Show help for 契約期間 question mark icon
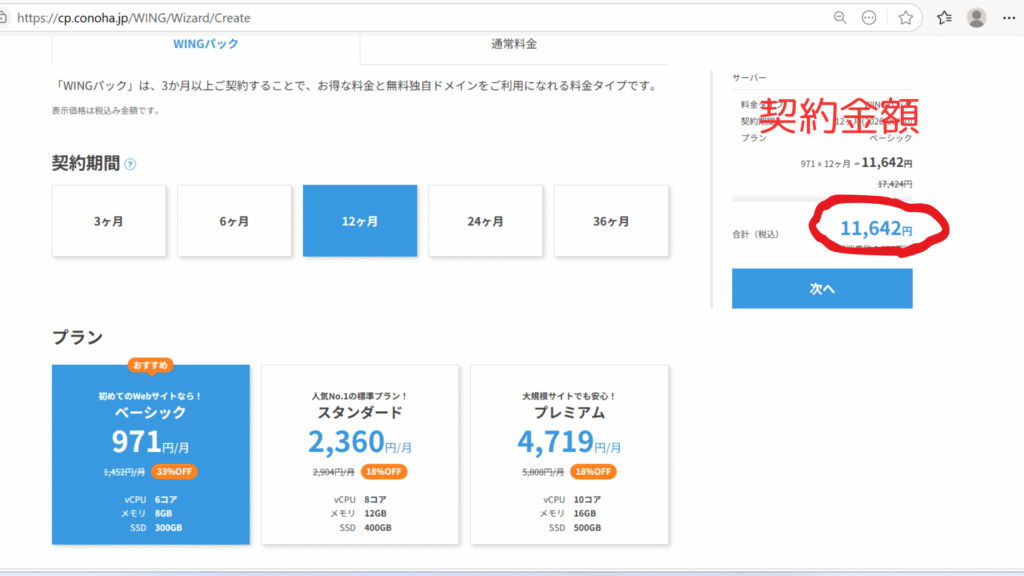This screenshot has width=1024, height=576. pyautogui.click(x=130, y=164)
